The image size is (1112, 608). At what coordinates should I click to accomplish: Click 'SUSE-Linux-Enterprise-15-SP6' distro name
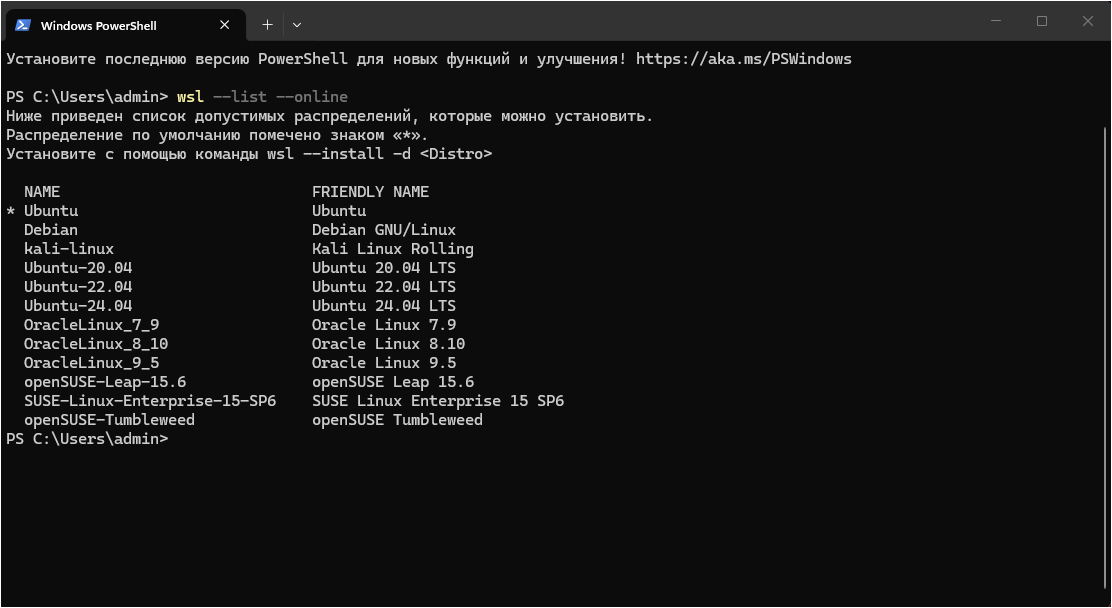coord(150,401)
